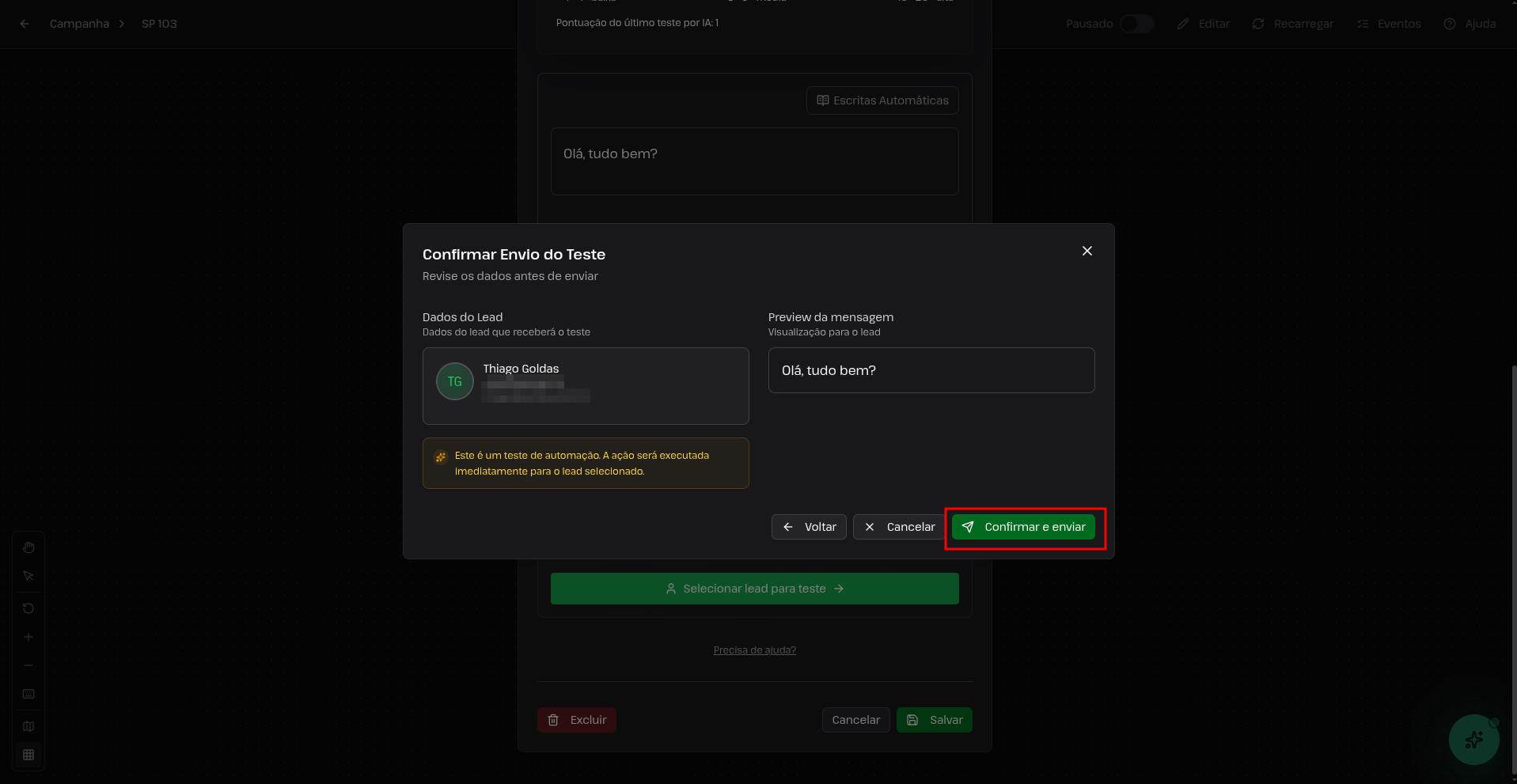Zoom out with the minus icon
1517x784 pixels.
pyautogui.click(x=28, y=665)
